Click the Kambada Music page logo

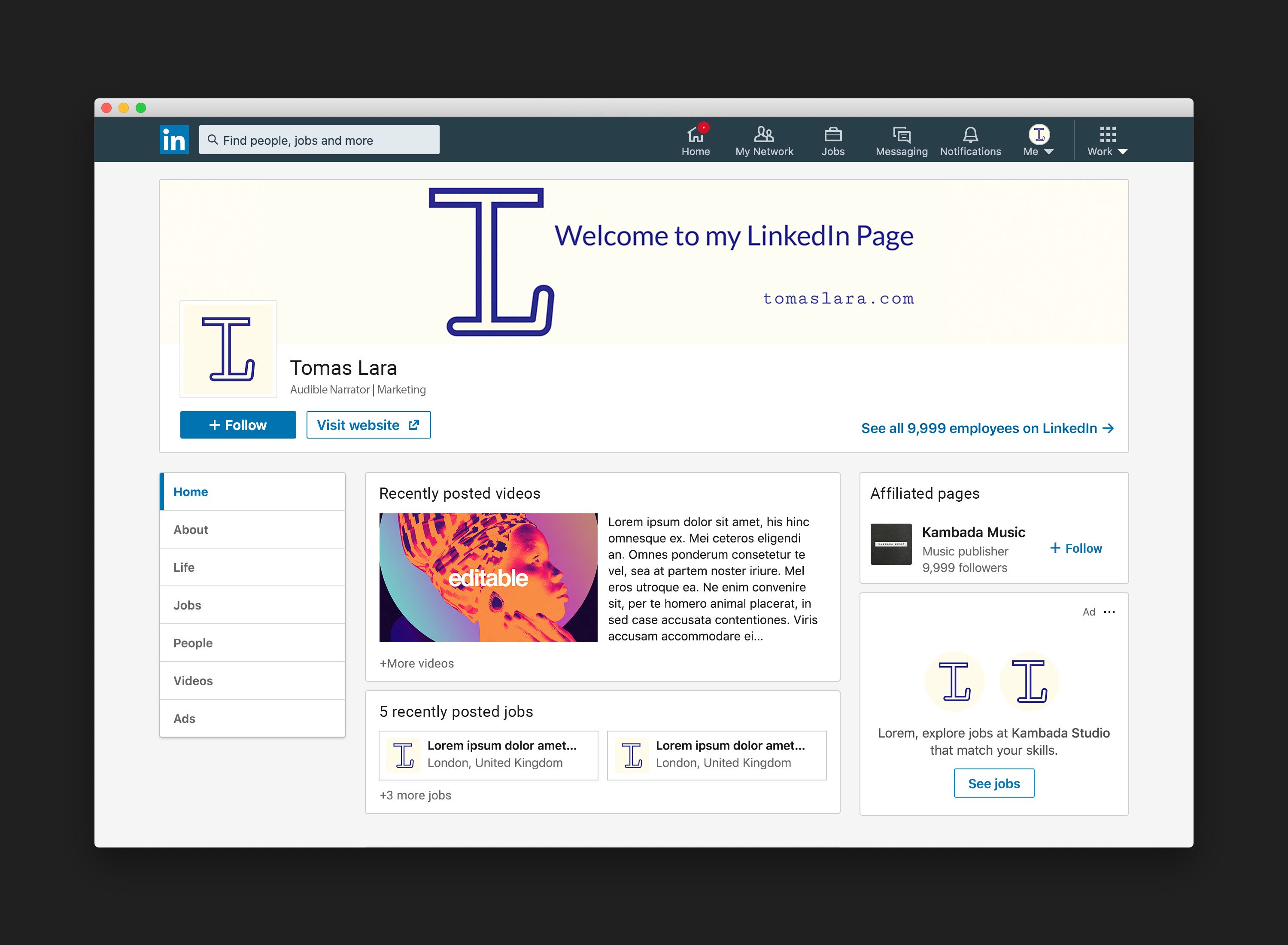point(891,544)
